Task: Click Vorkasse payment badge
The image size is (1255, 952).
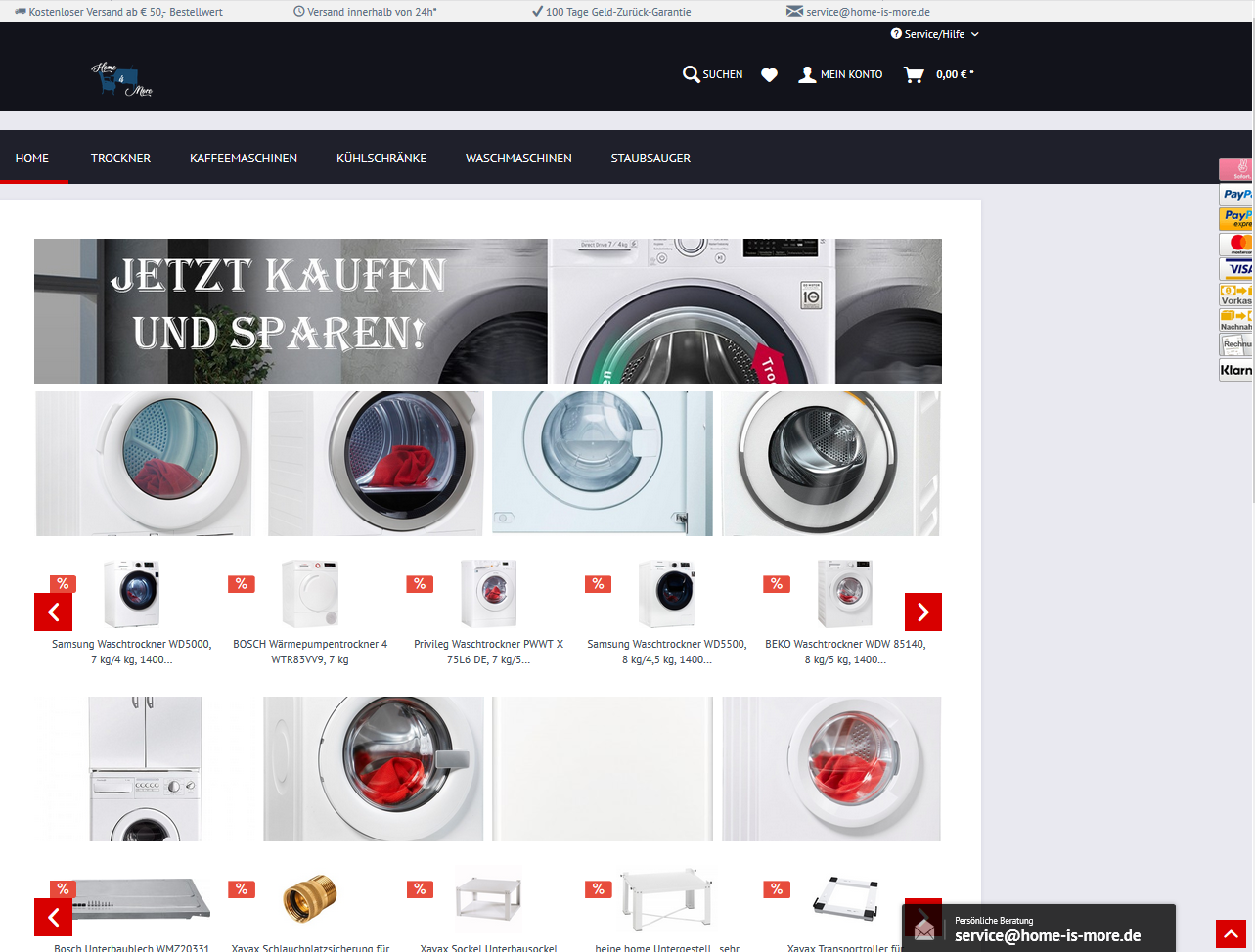Action: tap(1236, 295)
